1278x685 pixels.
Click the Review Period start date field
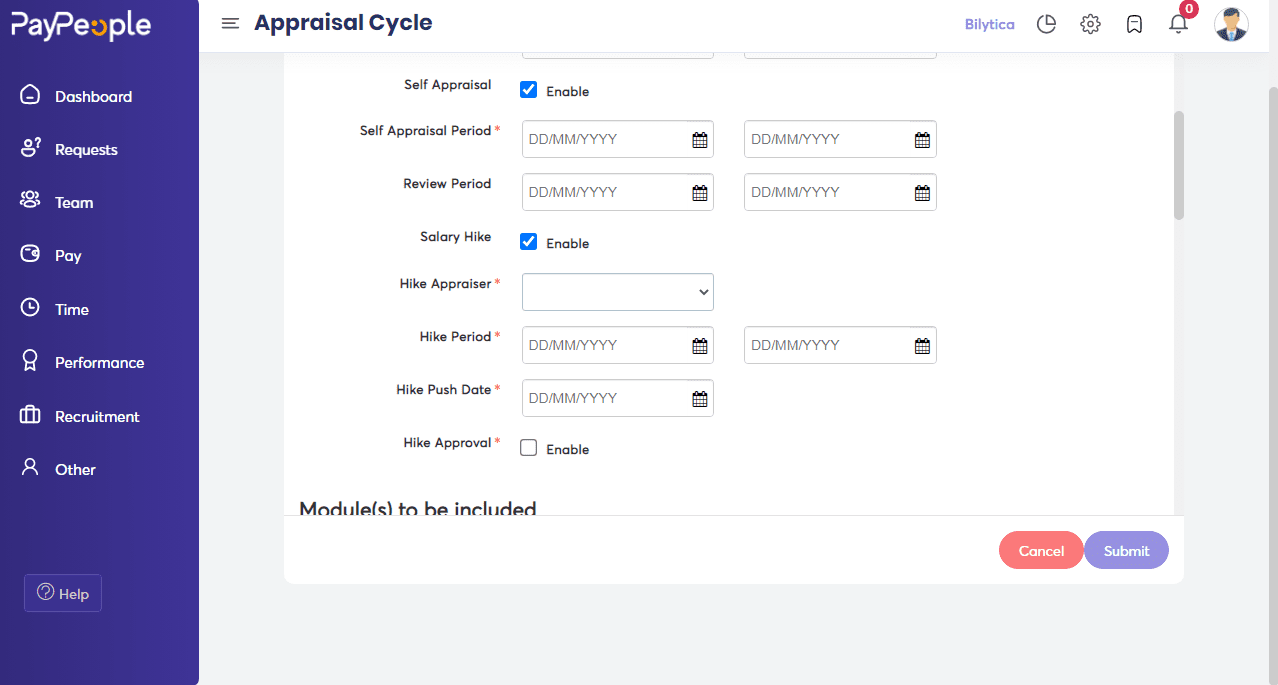pos(618,192)
